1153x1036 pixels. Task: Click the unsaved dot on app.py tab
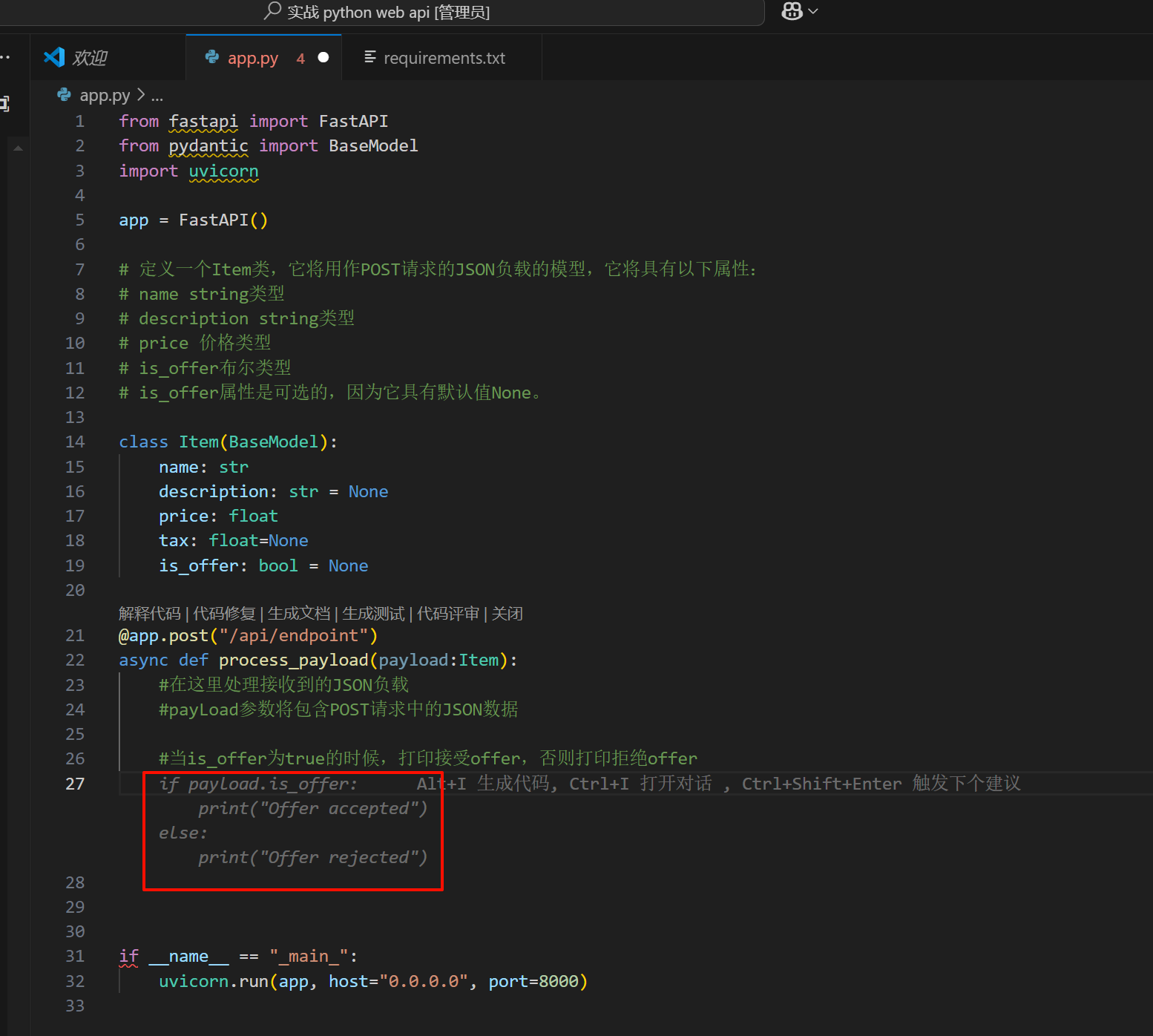tap(323, 57)
